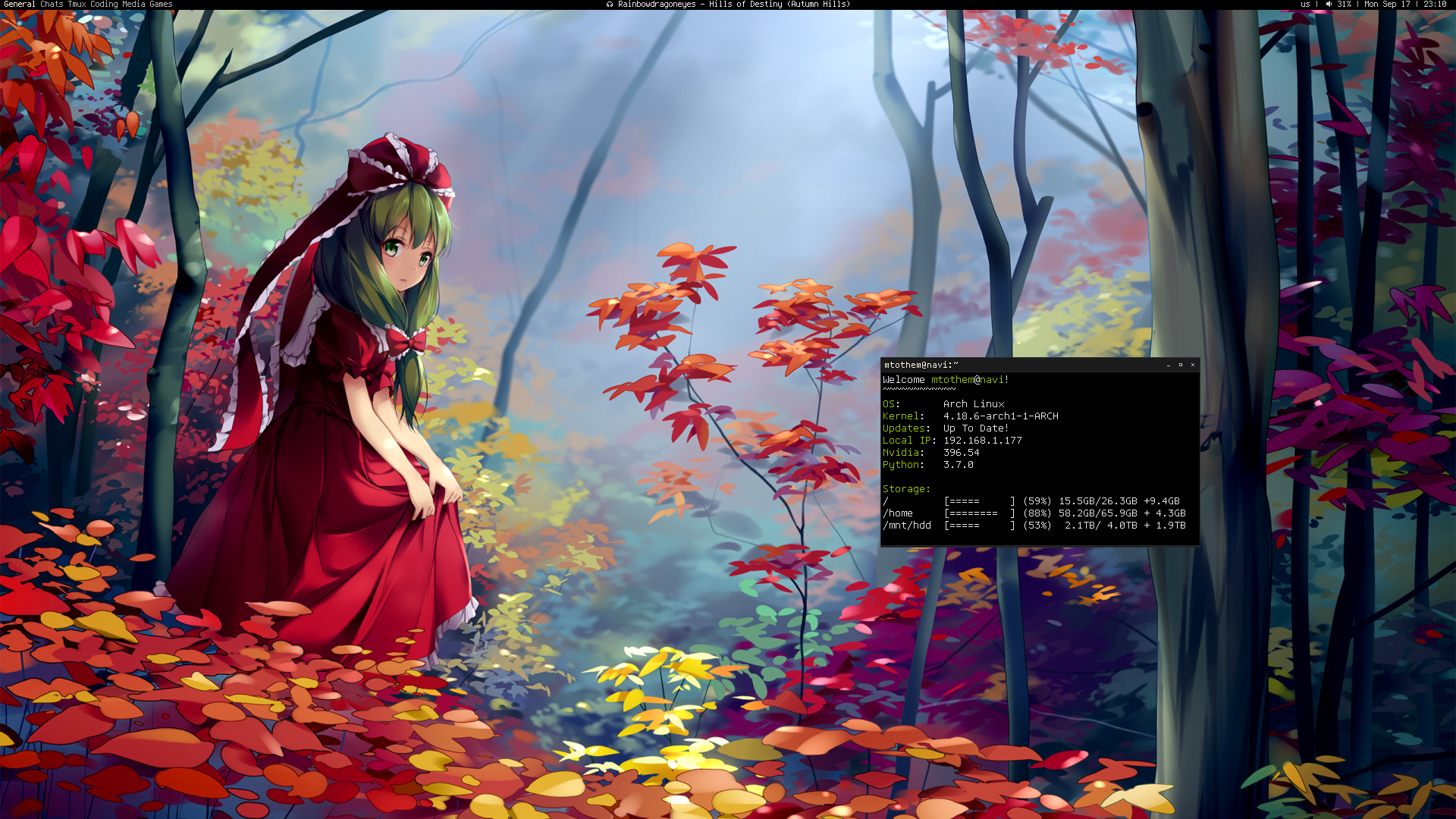Switch to the Games workspace
This screenshot has height=819, width=1456.
(x=161, y=5)
